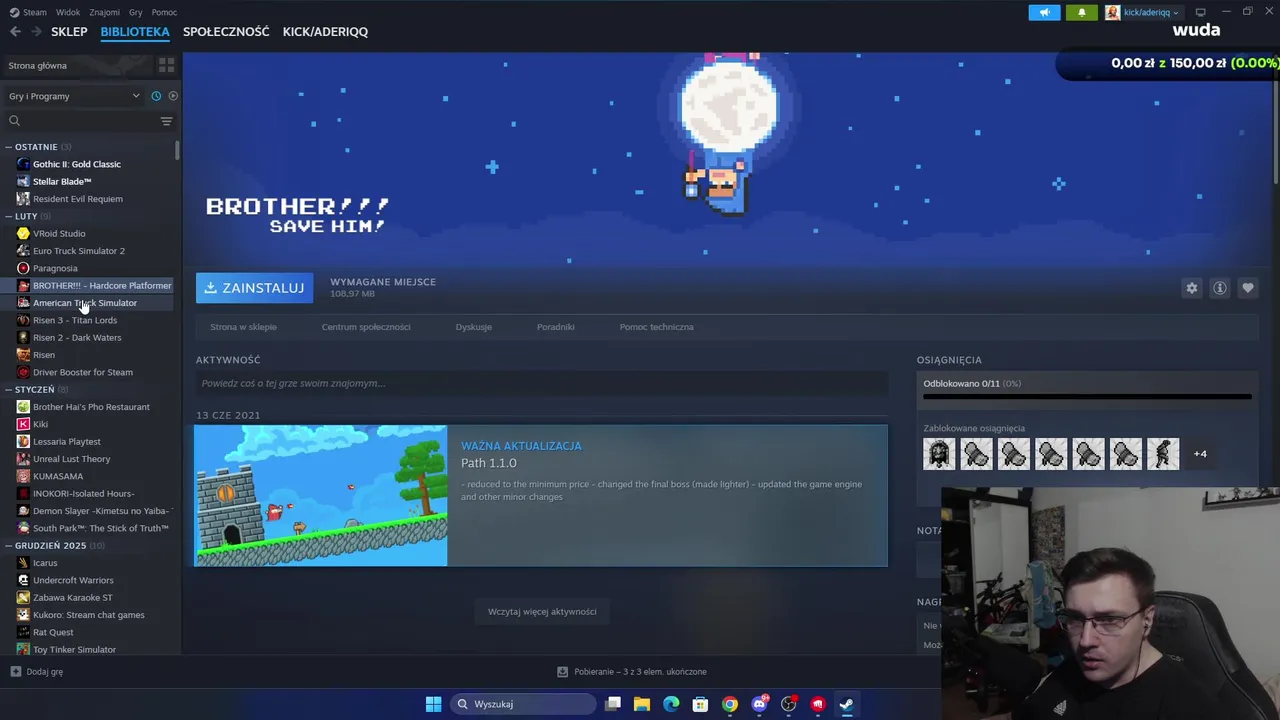Go to the SKLEP tab
The image size is (1280, 720).
[x=69, y=31]
